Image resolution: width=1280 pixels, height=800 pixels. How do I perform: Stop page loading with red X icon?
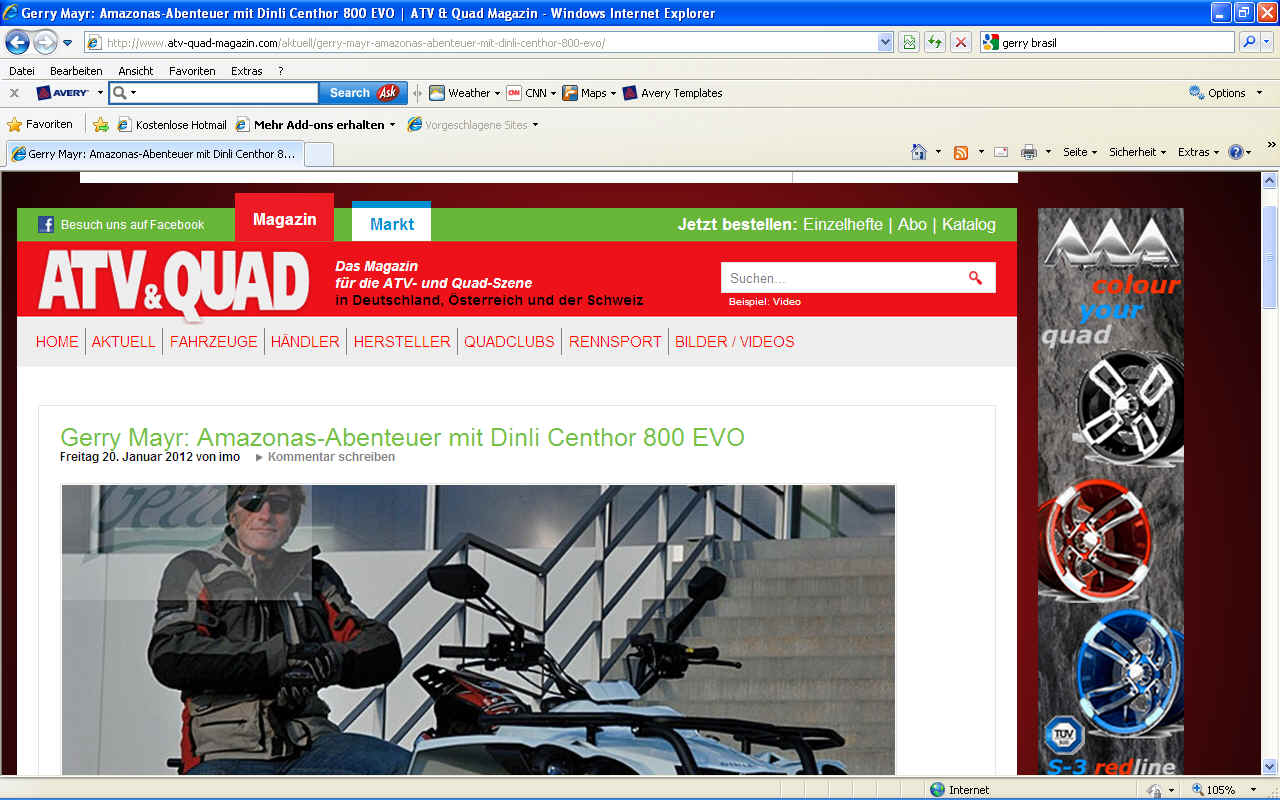(960, 42)
